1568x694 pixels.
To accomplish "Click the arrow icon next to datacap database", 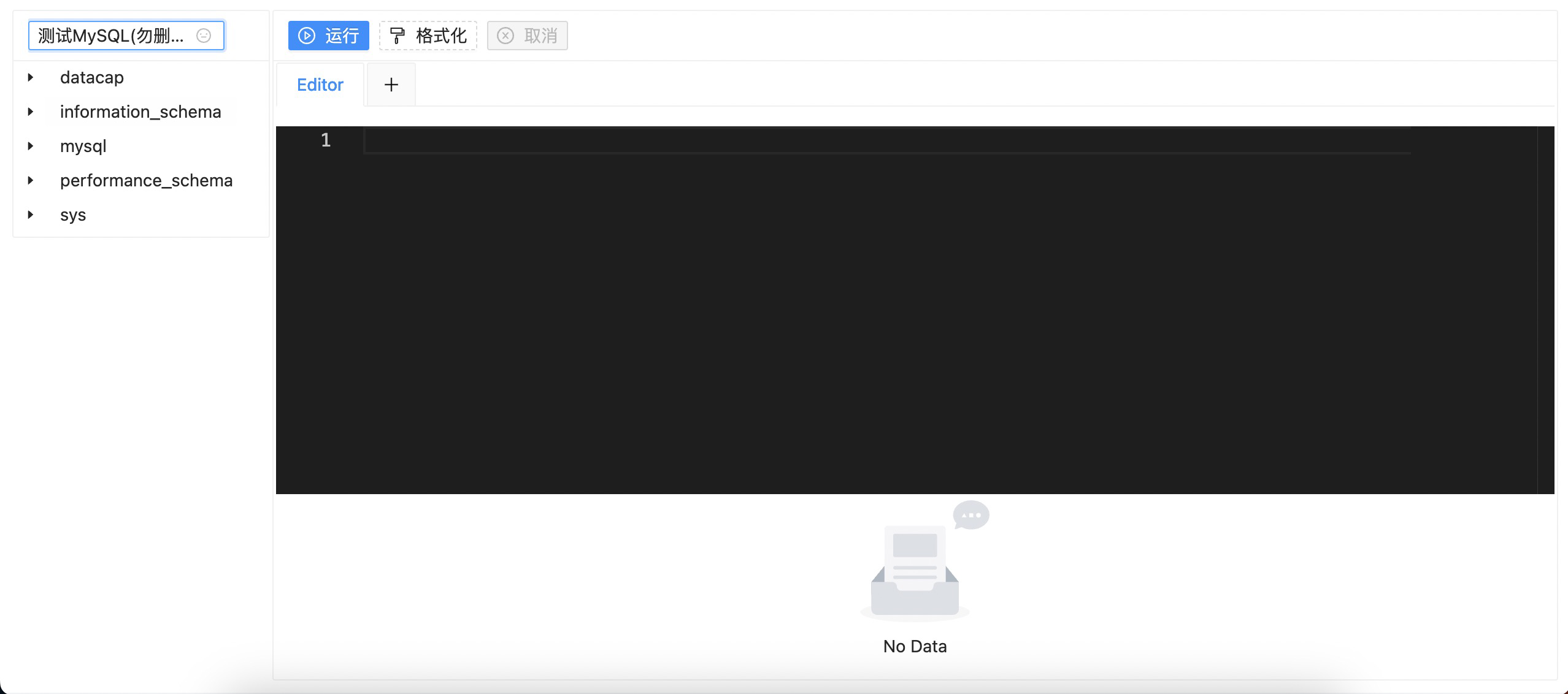I will pos(31,77).
